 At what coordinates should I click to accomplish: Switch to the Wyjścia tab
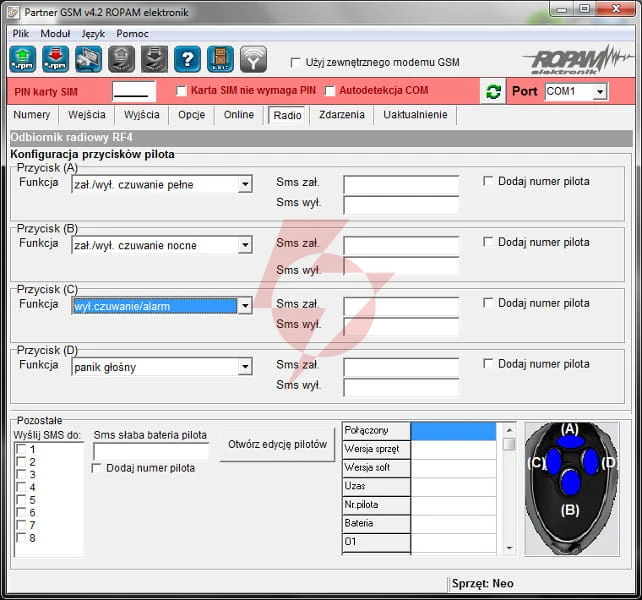click(142, 115)
